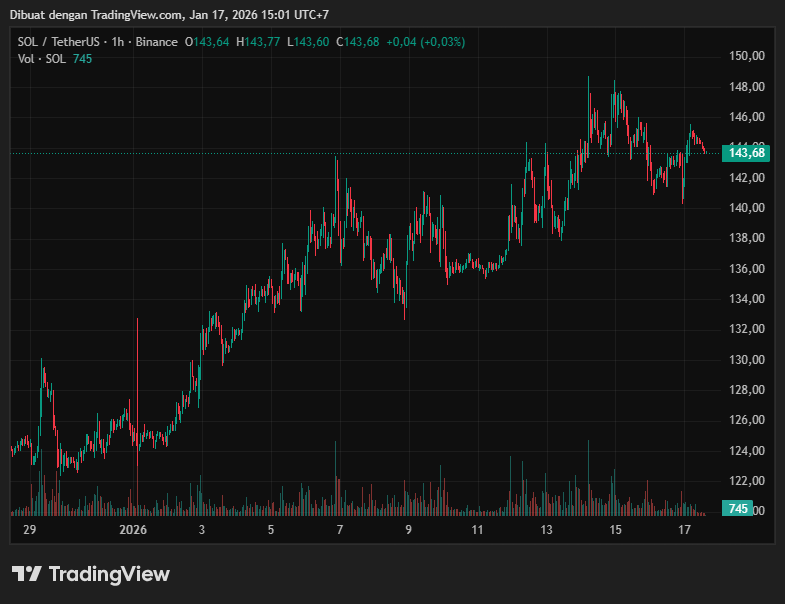Image resolution: width=785 pixels, height=604 pixels.
Task: Click the 130,00 price axis label
Action: point(747,360)
